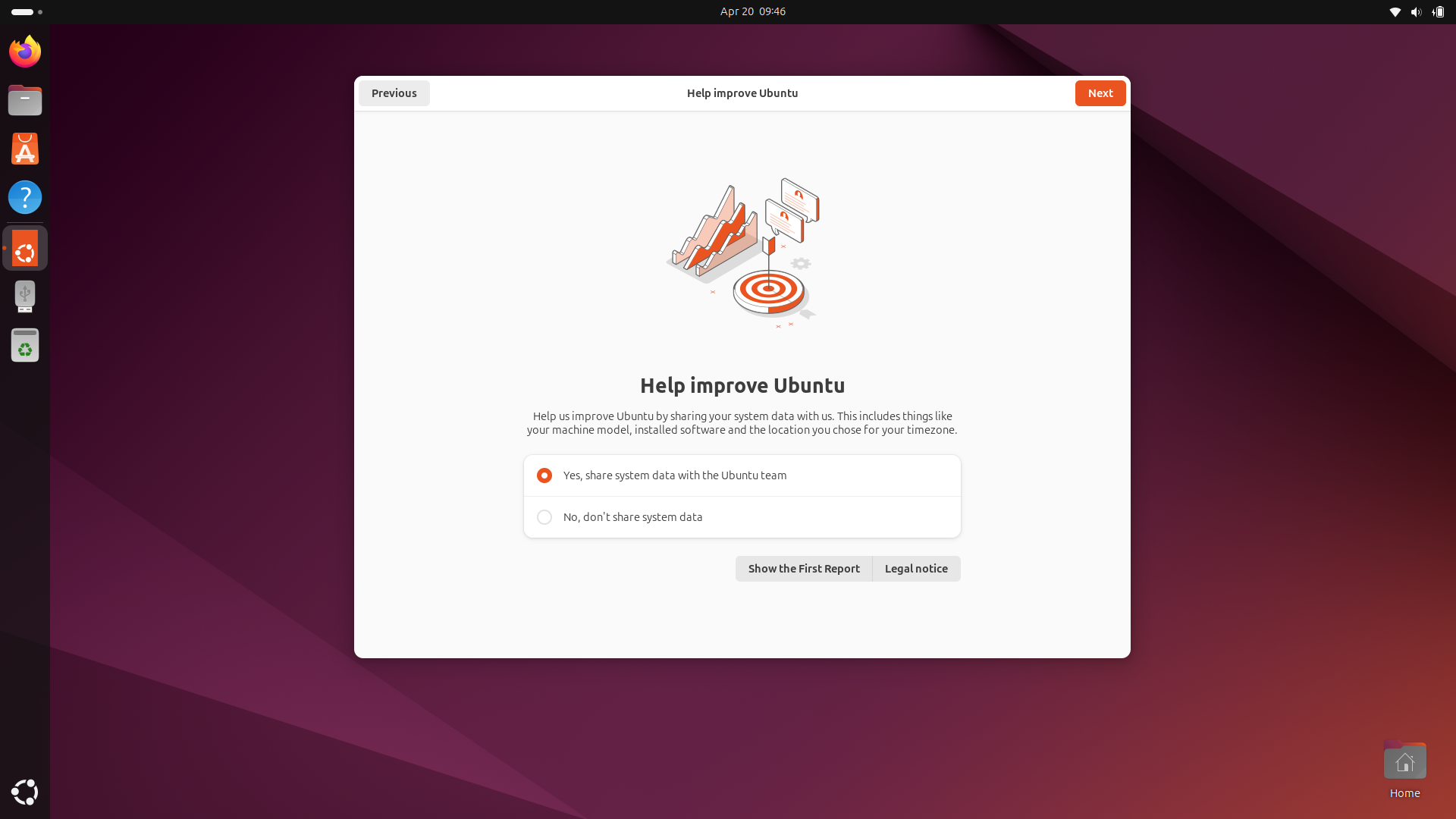1456x819 pixels.
Task: Open the Help dock icon
Action: point(25,197)
